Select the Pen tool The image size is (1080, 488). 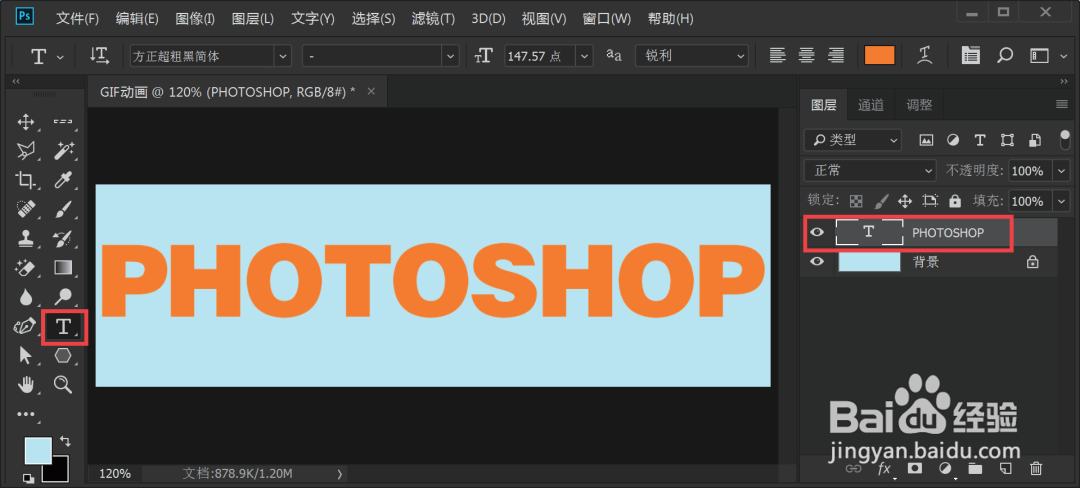[25, 326]
